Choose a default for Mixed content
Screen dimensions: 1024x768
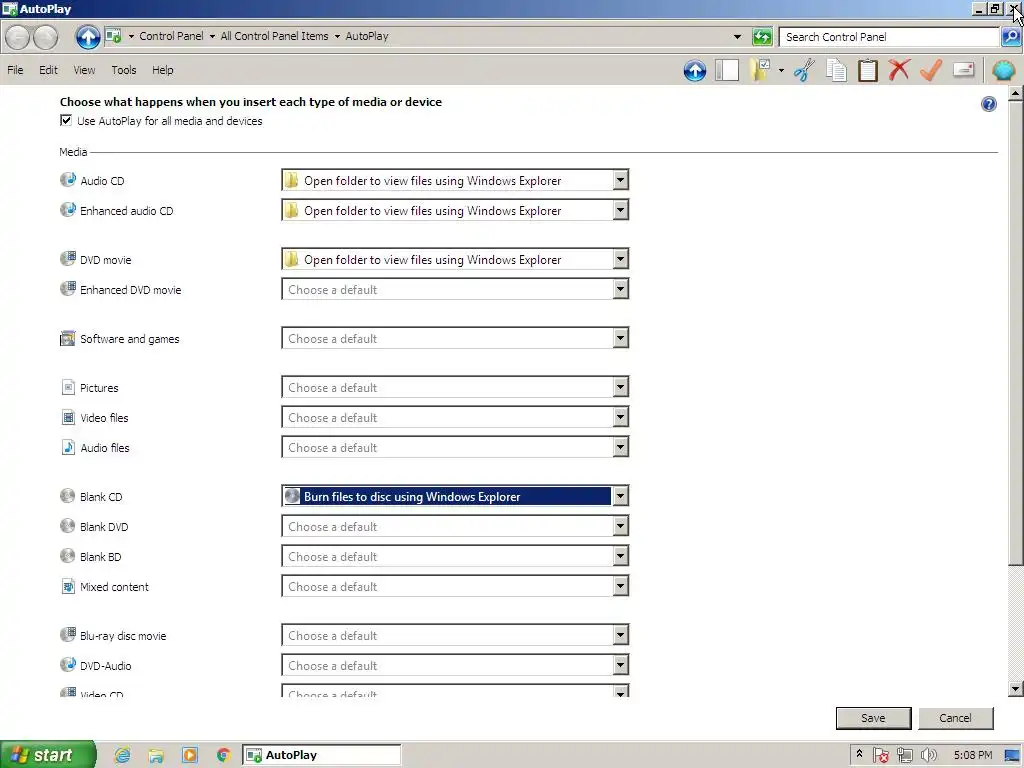pyautogui.click(x=455, y=586)
